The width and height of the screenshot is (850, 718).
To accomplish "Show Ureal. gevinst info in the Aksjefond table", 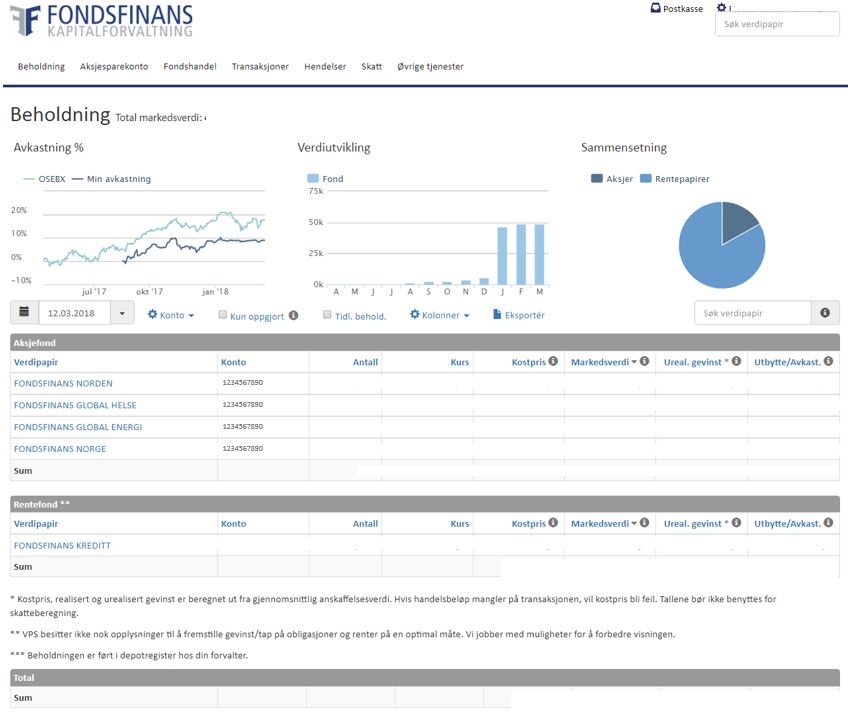I will [736, 361].
